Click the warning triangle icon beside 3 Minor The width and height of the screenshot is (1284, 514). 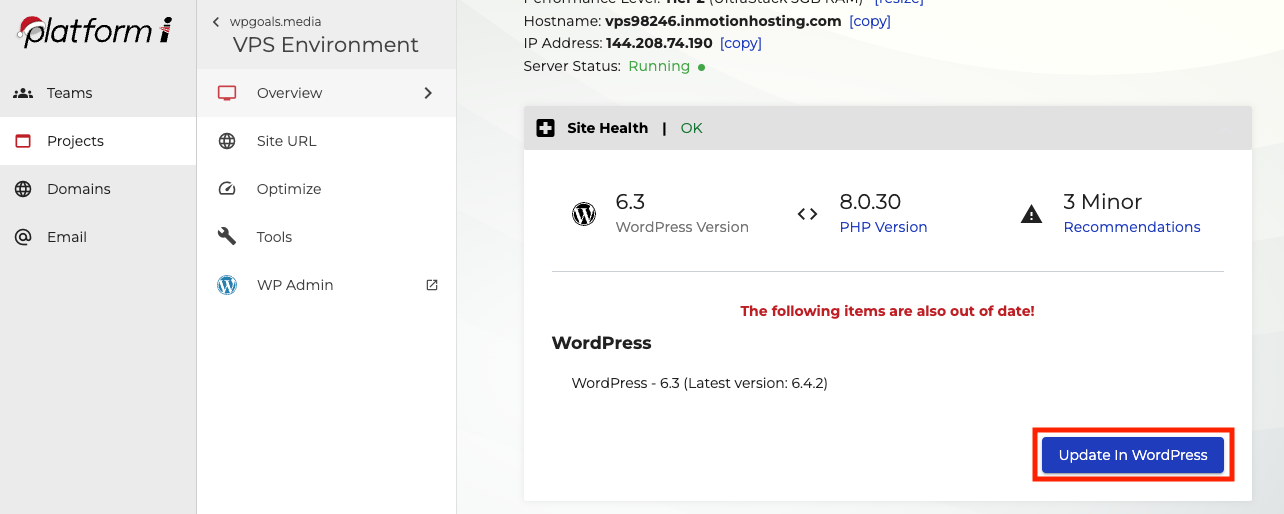click(1031, 214)
